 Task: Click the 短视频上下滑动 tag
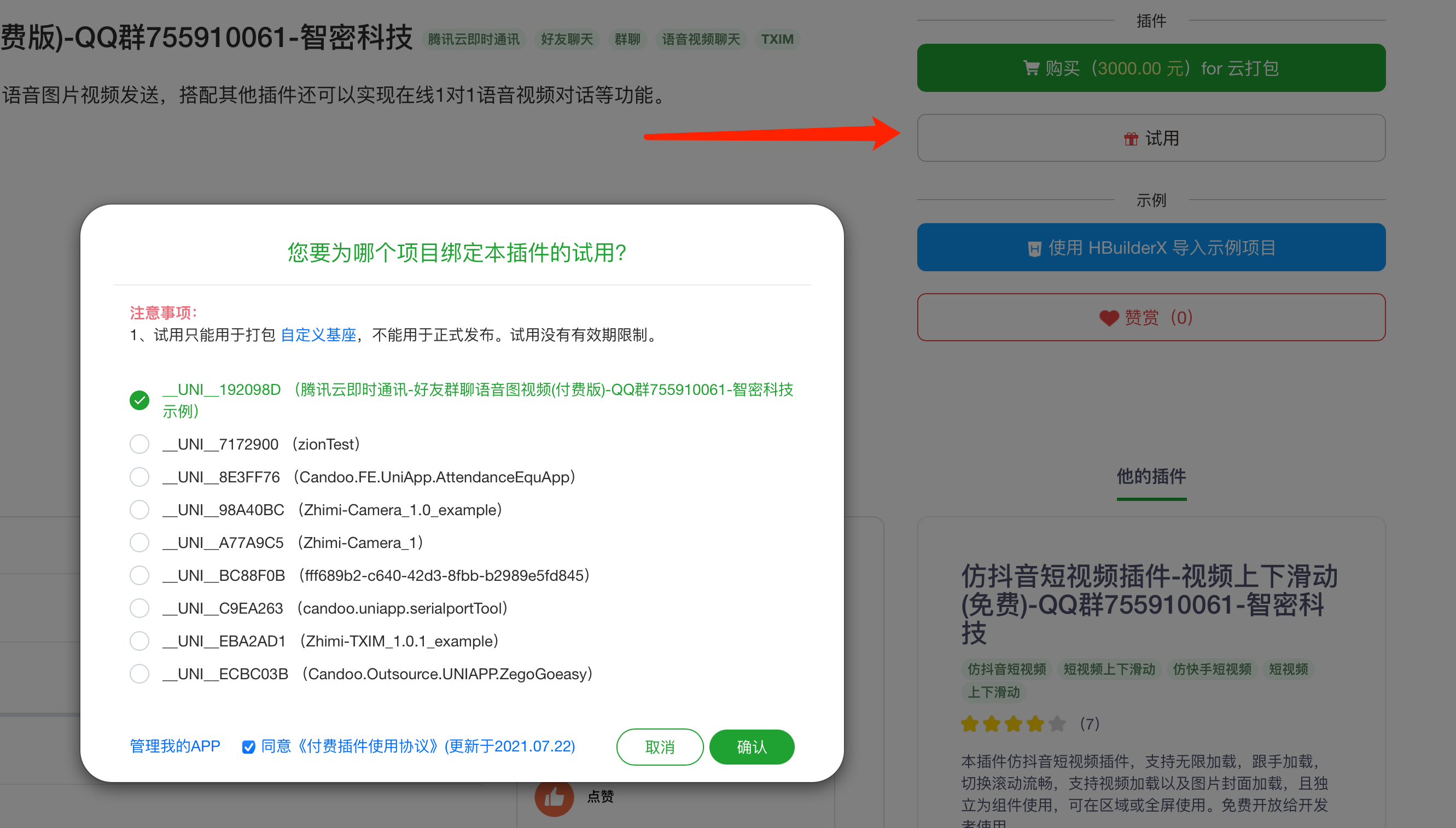click(x=1109, y=669)
